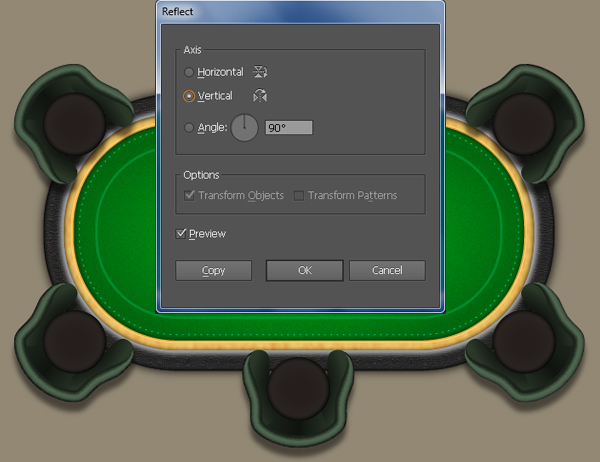Choose the Angle radio option
Screen dimensions: 600x462
click(x=189, y=127)
